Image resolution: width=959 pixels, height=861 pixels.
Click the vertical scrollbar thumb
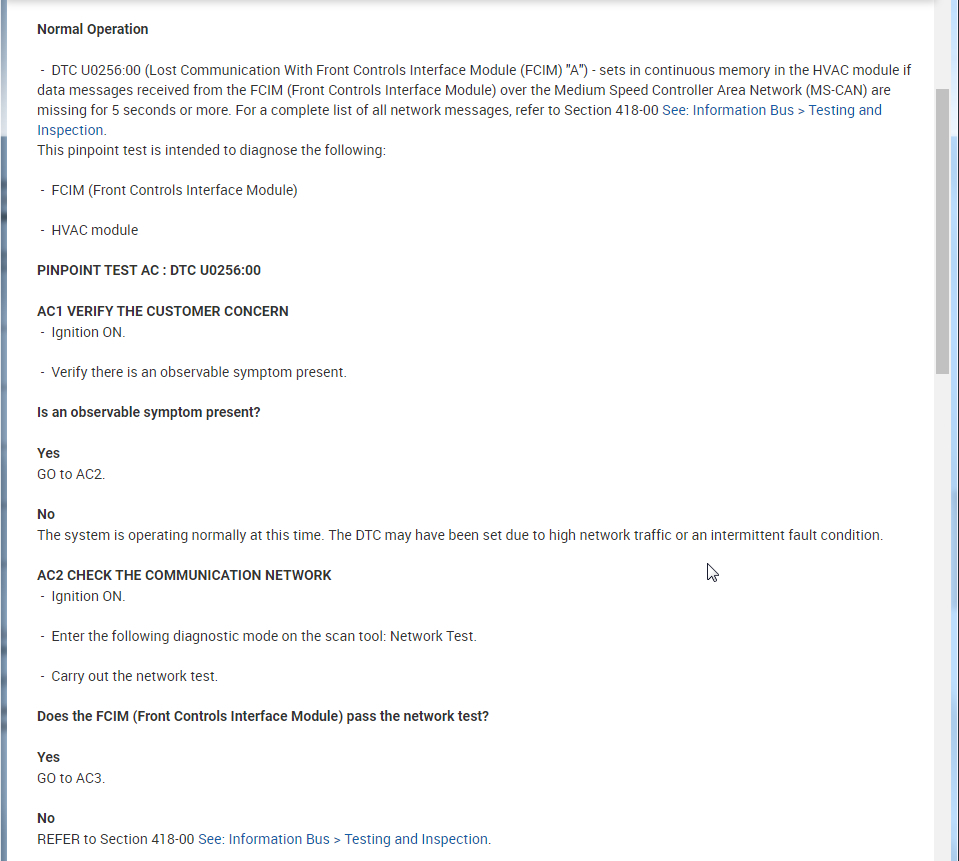click(x=942, y=230)
